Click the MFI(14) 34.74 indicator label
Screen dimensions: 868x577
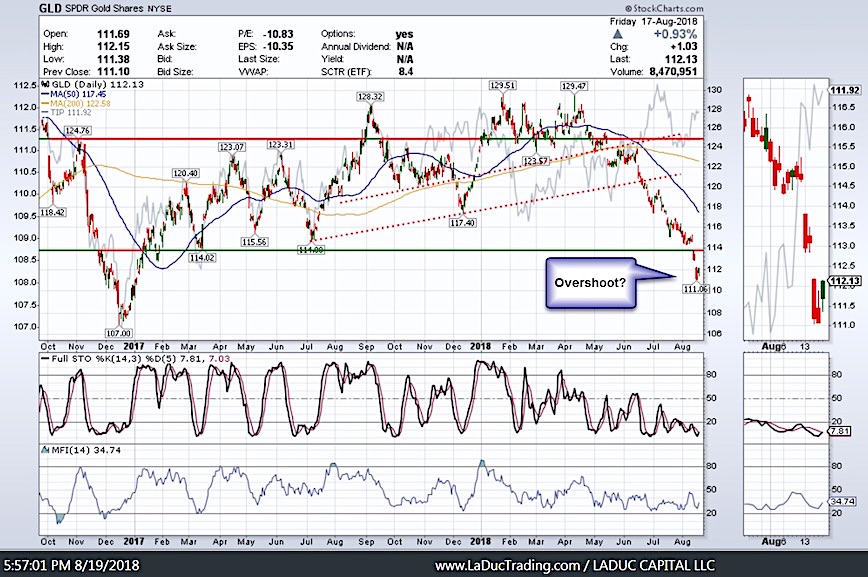point(86,450)
